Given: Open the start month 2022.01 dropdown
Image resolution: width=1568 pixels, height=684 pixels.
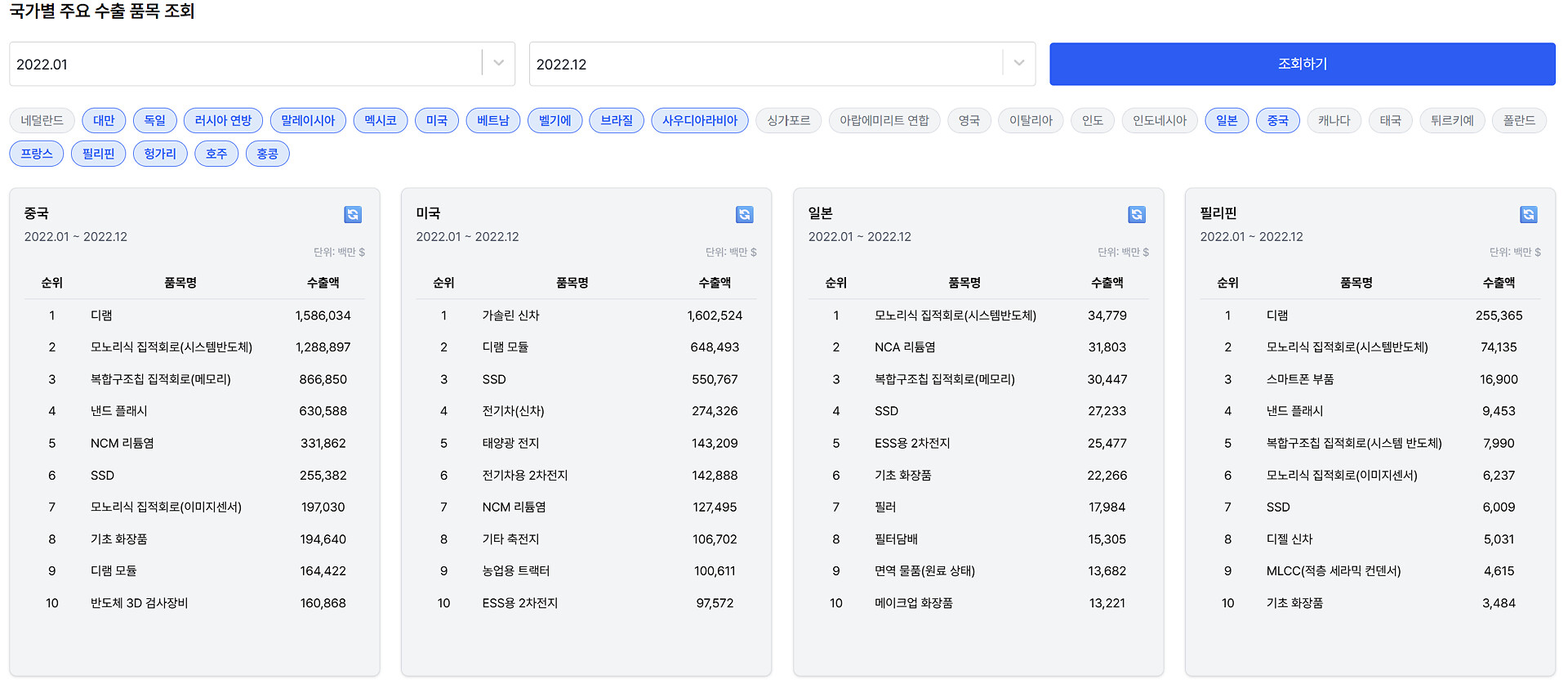Looking at the screenshot, I should click(245, 64).
